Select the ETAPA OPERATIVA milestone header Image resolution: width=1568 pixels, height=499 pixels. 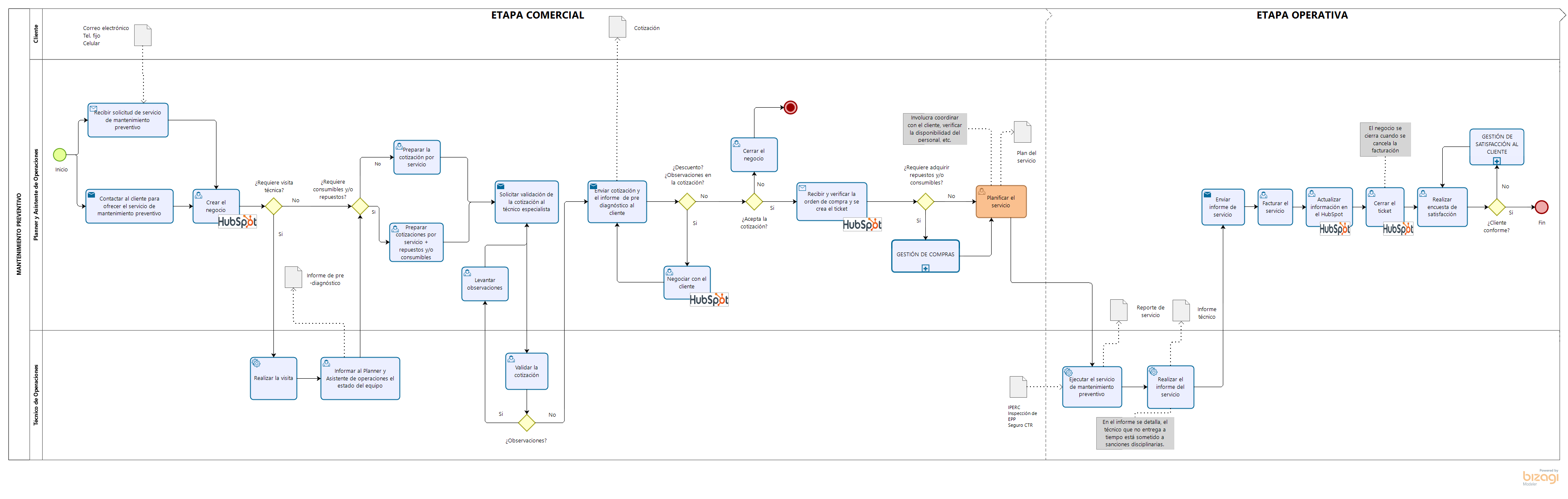point(1301,15)
